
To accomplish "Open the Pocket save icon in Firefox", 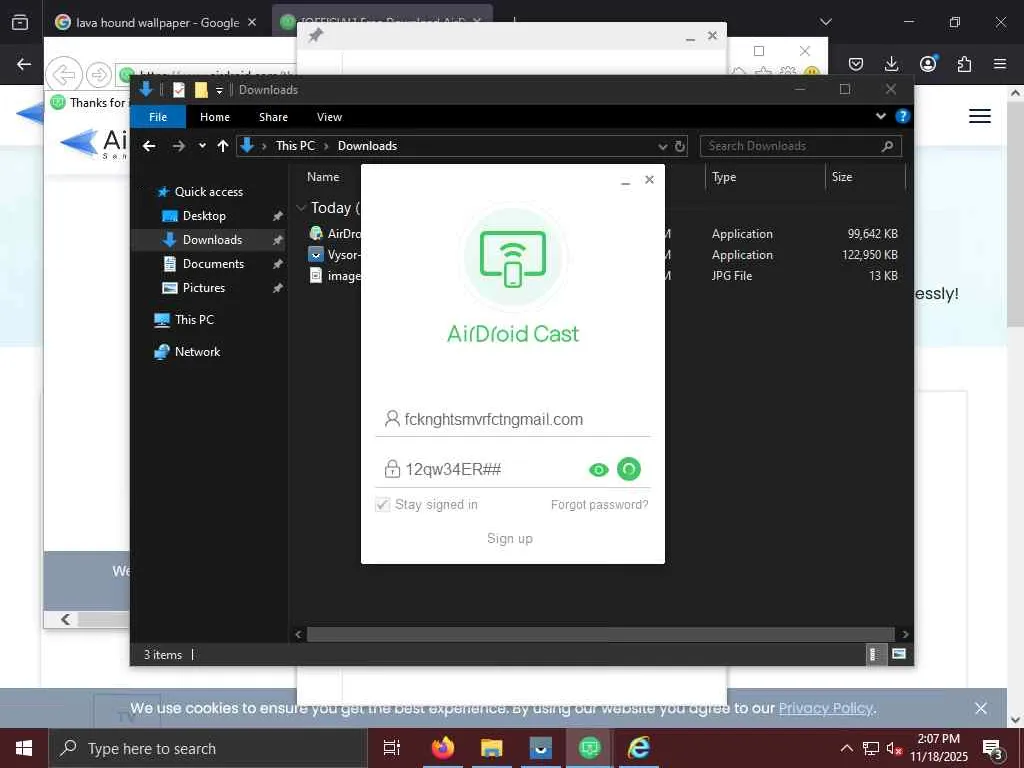I will click(x=856, y=64).
